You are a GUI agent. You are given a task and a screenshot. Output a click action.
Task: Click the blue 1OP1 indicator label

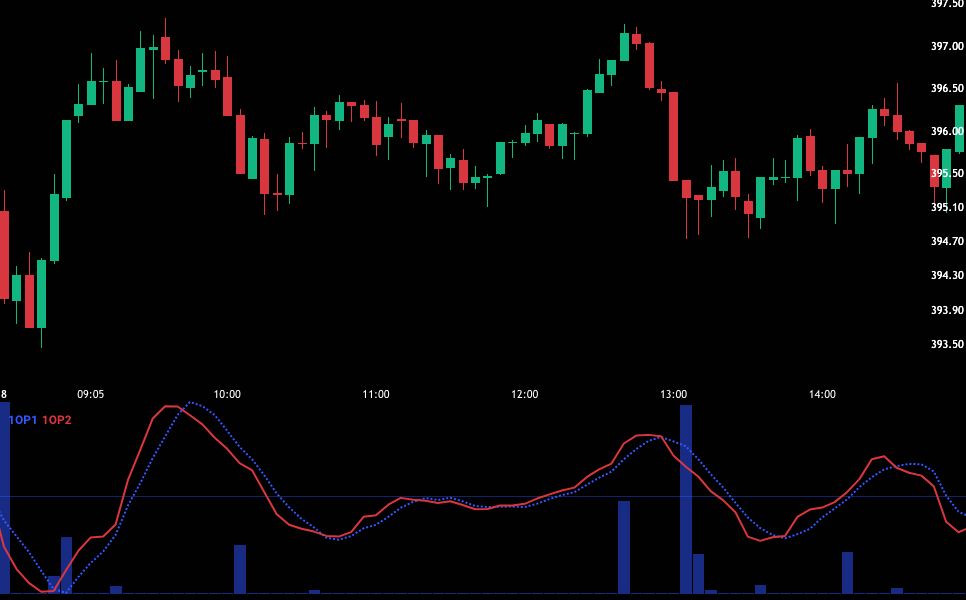pos(23,420)
